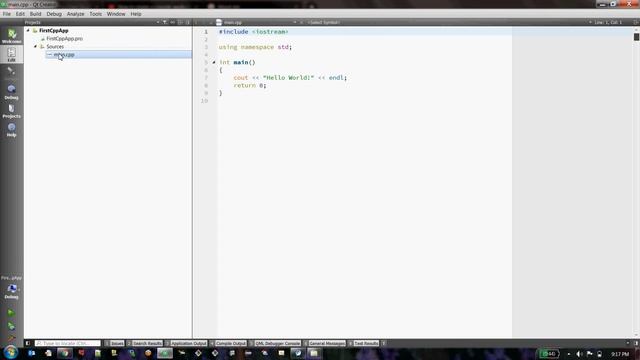The image size is (640, 360).
Task: Click the filter tree icon in Projects pane
Action: click(165, 22)
